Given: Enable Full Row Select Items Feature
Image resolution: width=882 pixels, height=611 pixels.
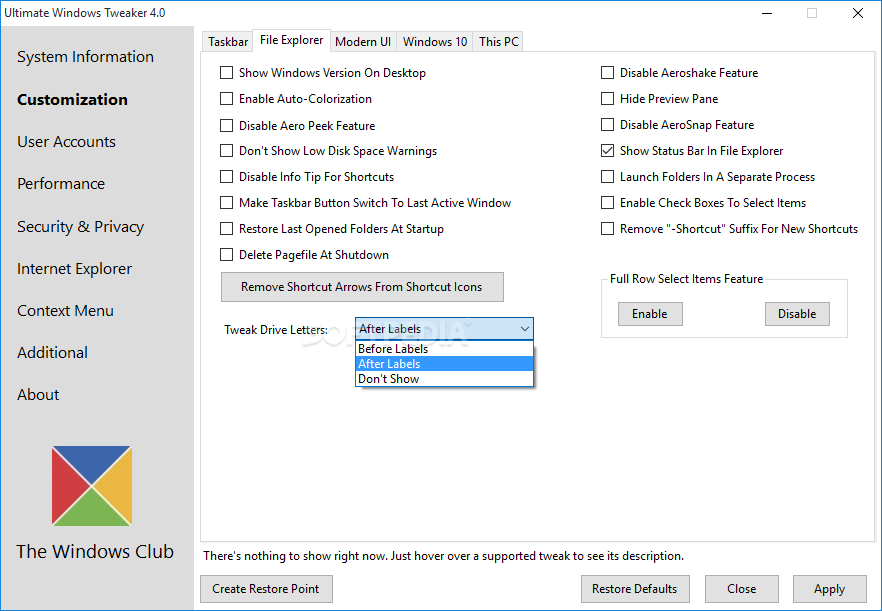Looking at the screenshot, I should pos(650,314).
